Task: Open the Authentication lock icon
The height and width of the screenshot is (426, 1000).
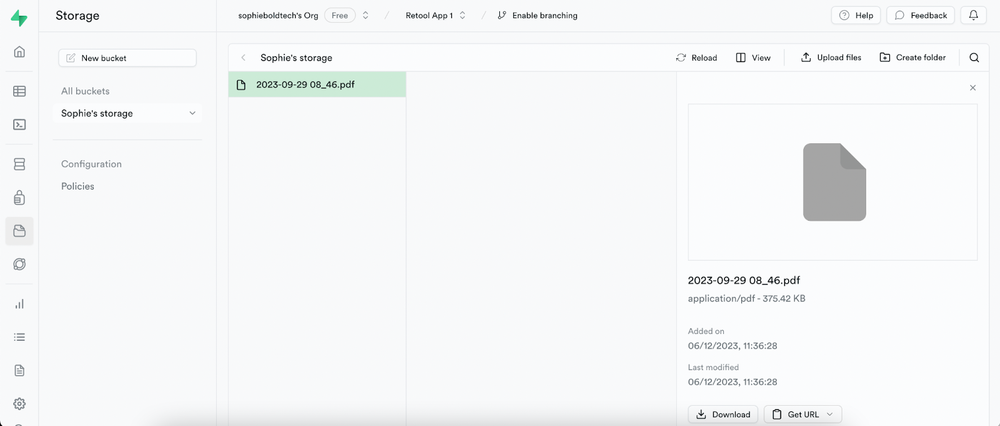Action: click(19, 198)
